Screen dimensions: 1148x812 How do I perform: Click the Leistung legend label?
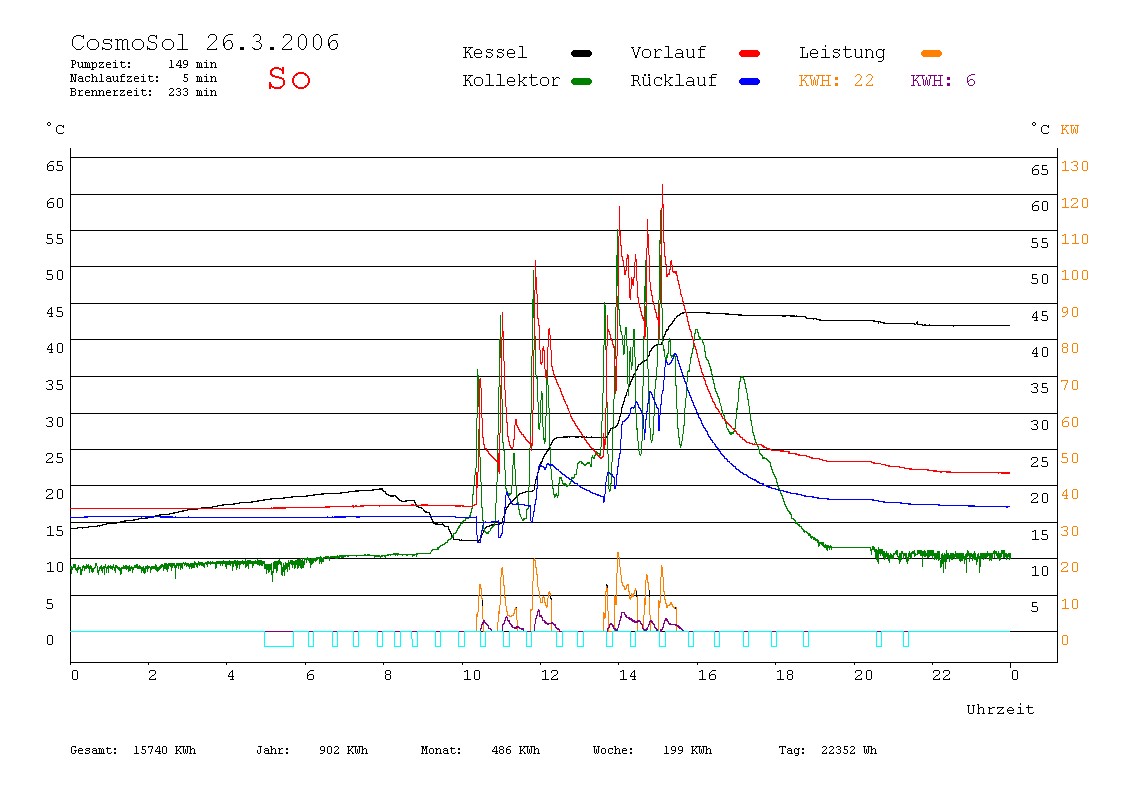coord(842,53)
